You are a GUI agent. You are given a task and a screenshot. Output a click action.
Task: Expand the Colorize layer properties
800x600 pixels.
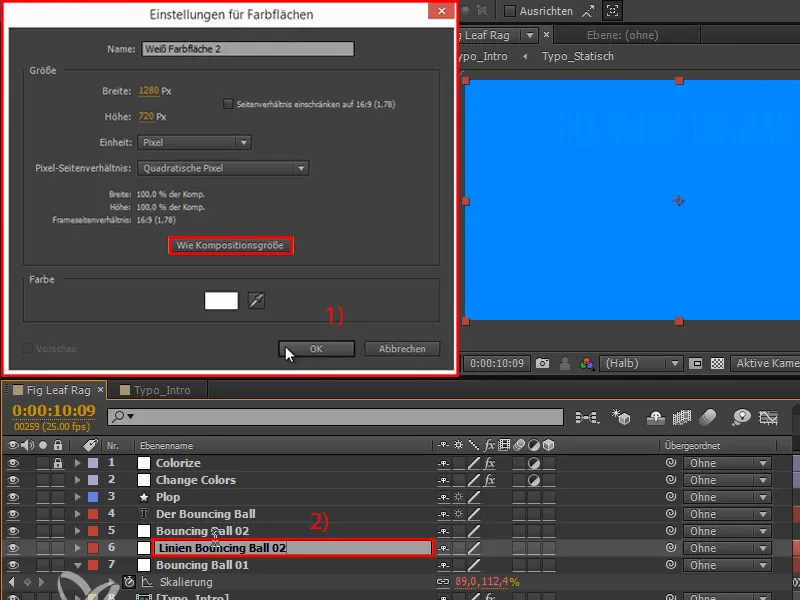(x=77, y=463)
